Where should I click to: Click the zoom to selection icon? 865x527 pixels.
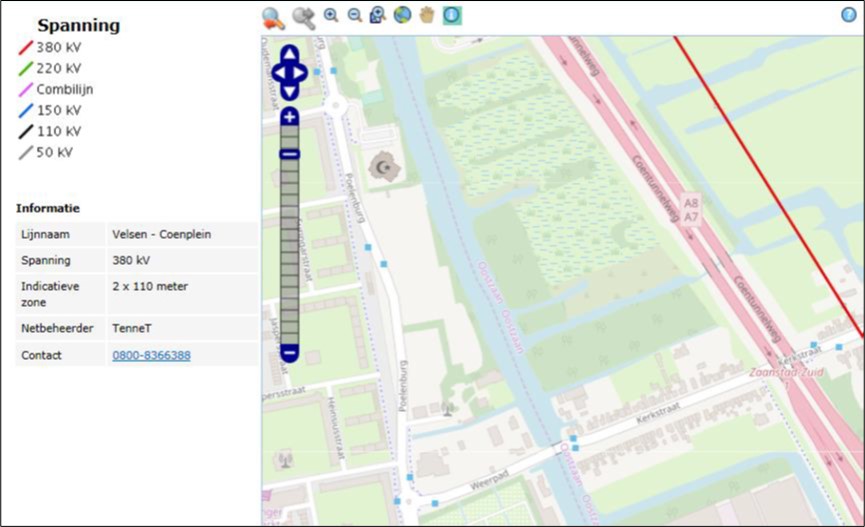(378, 15)
